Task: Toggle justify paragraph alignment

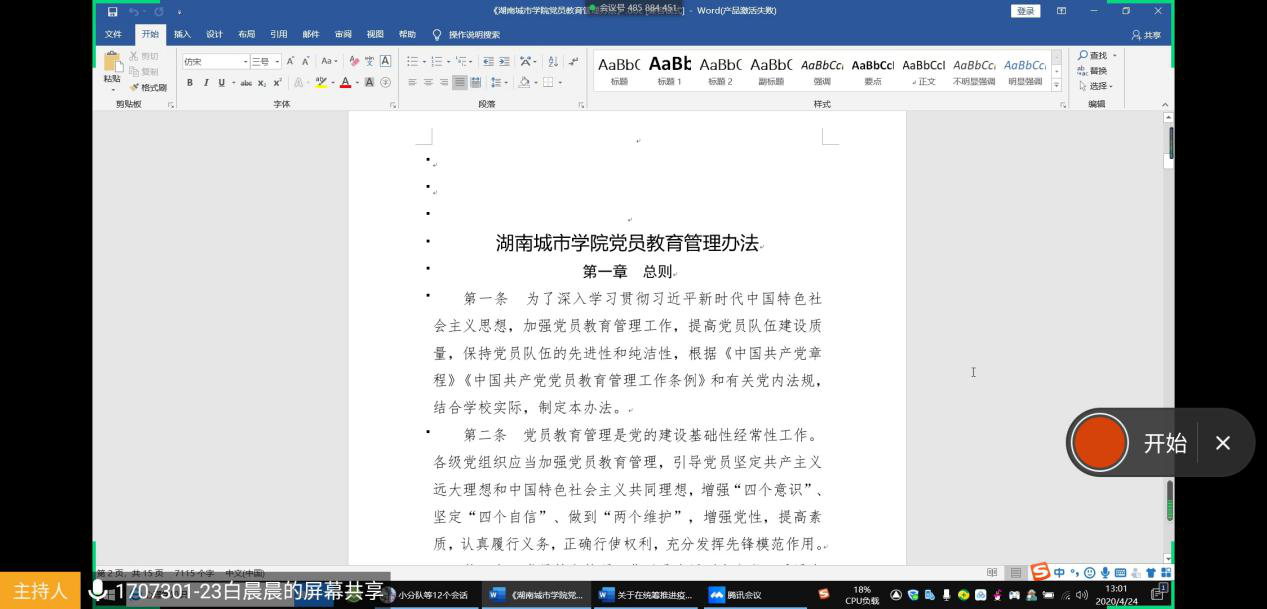Action: coord(460,83)
